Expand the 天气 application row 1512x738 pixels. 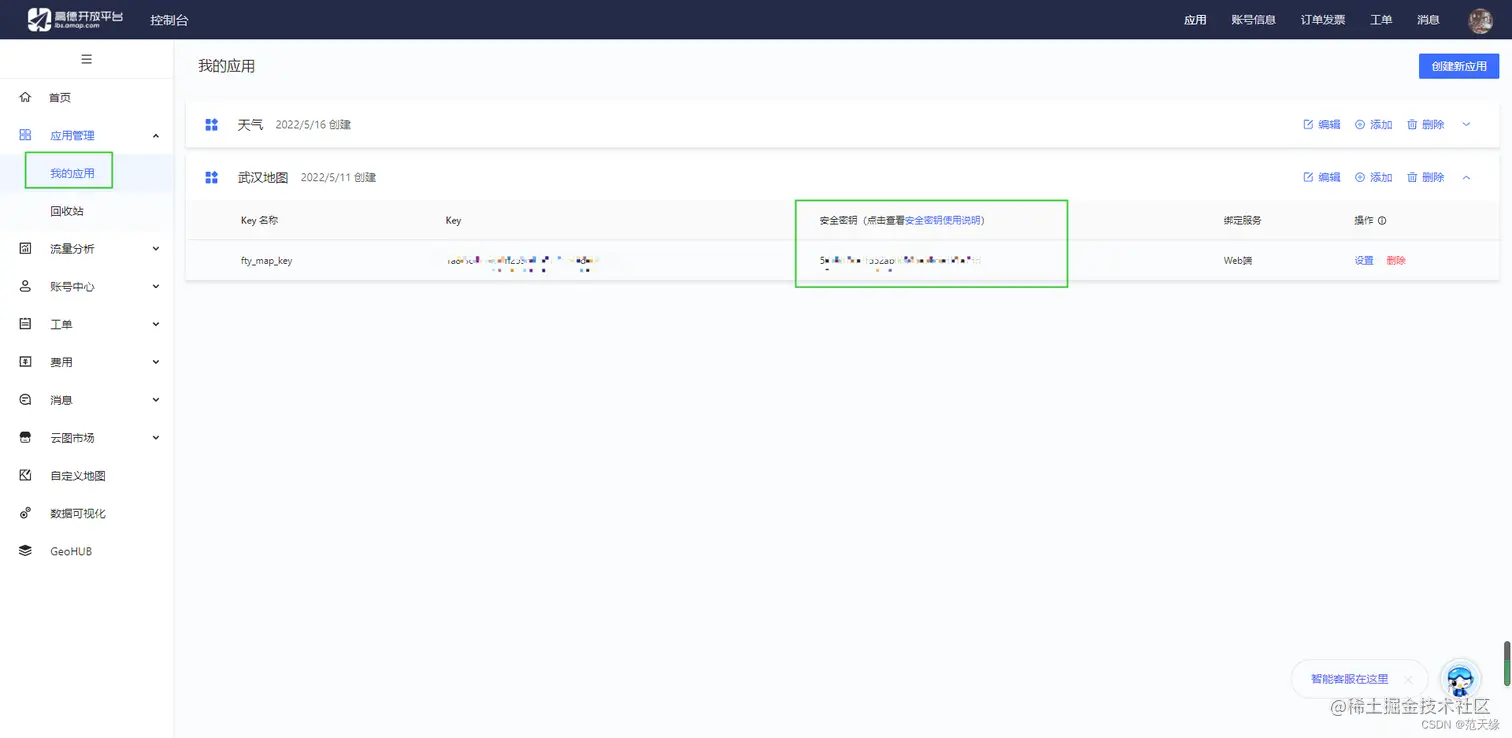pyautogui.click(x=1467, y=125)
